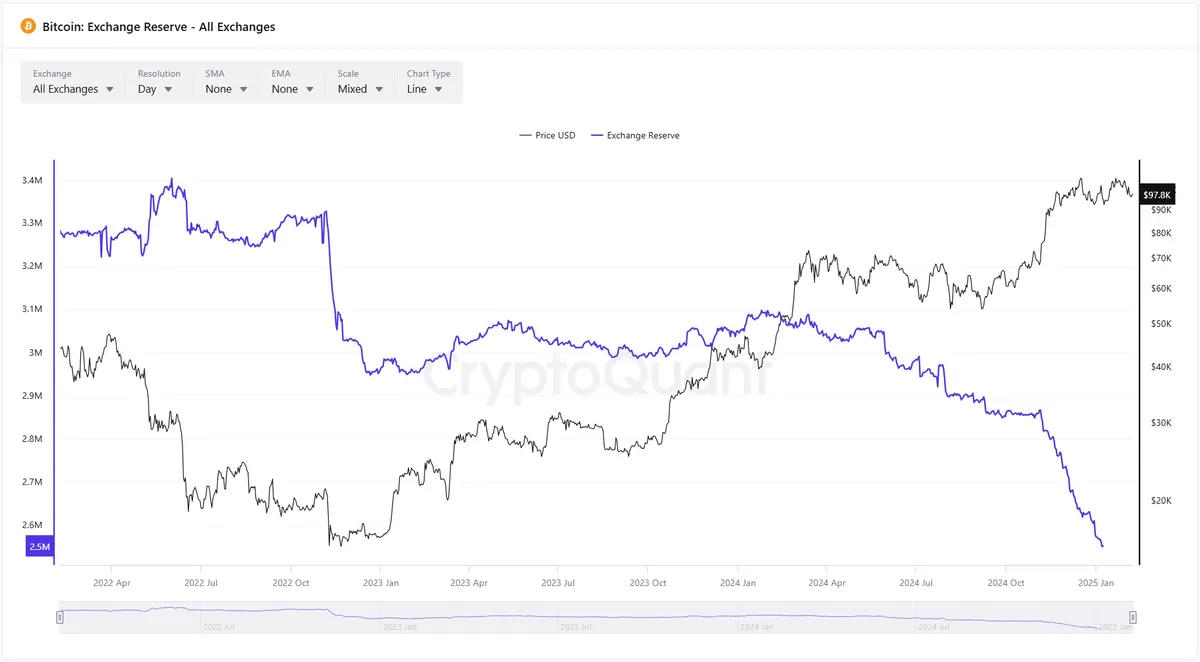Click the chart title Bitcoin: Exchange Reserve
The image size is (1200, 662).
pos(158,27)
